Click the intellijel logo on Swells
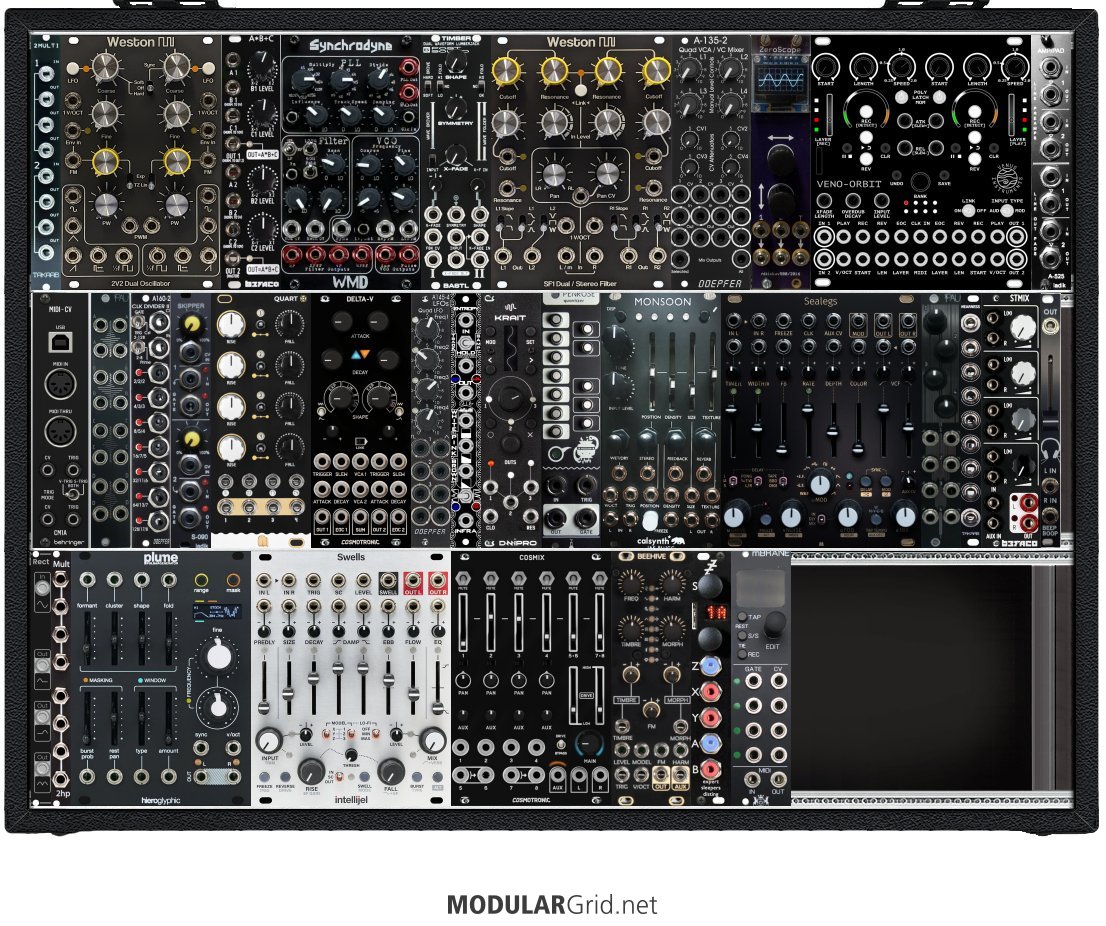The width and height of the screenshot is (1106, 926). coord(351,800)
